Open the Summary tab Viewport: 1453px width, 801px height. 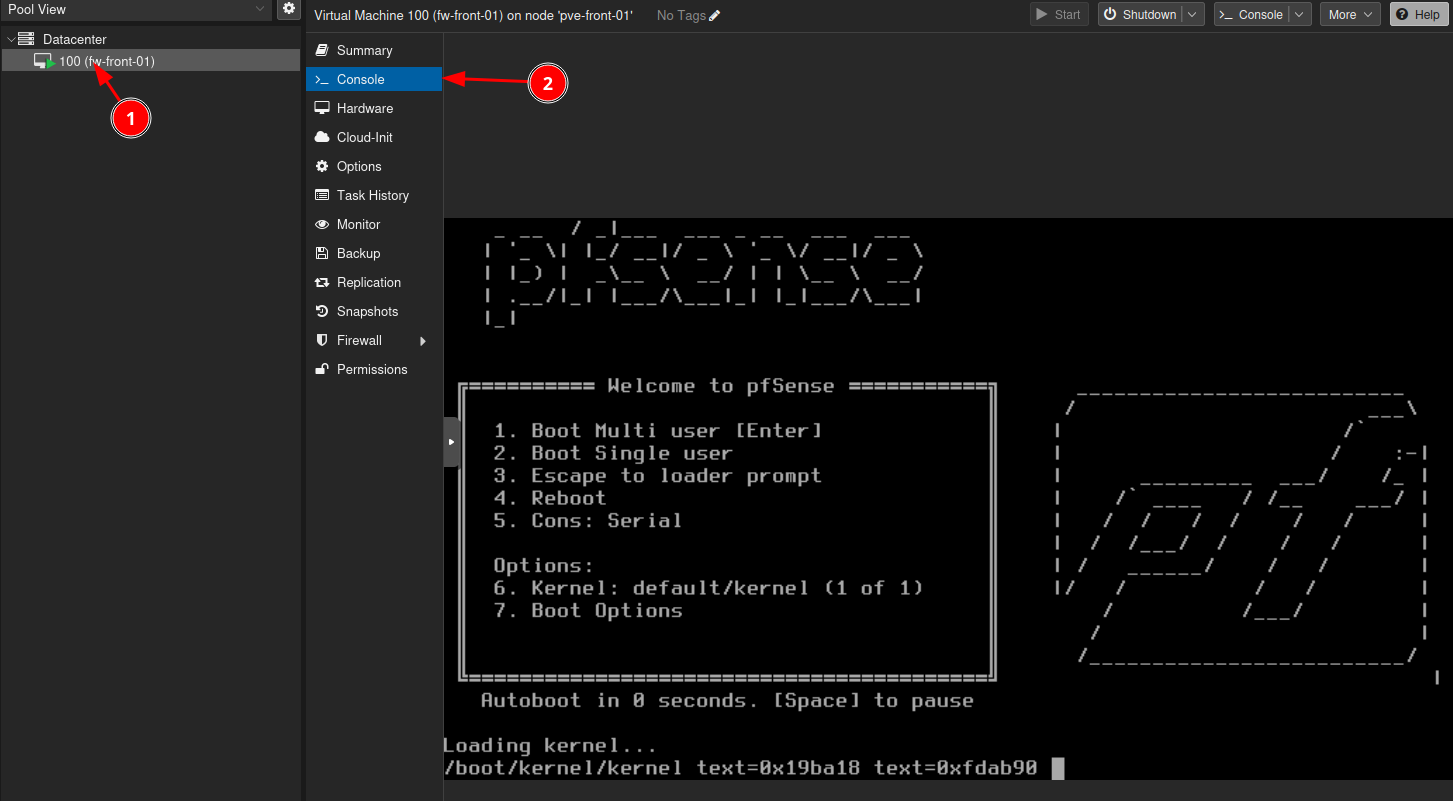point(364,50)
